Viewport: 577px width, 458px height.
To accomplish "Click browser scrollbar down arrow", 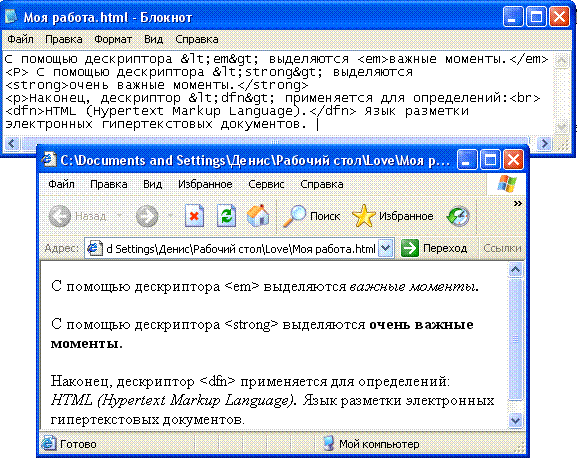I will [515, 420].
